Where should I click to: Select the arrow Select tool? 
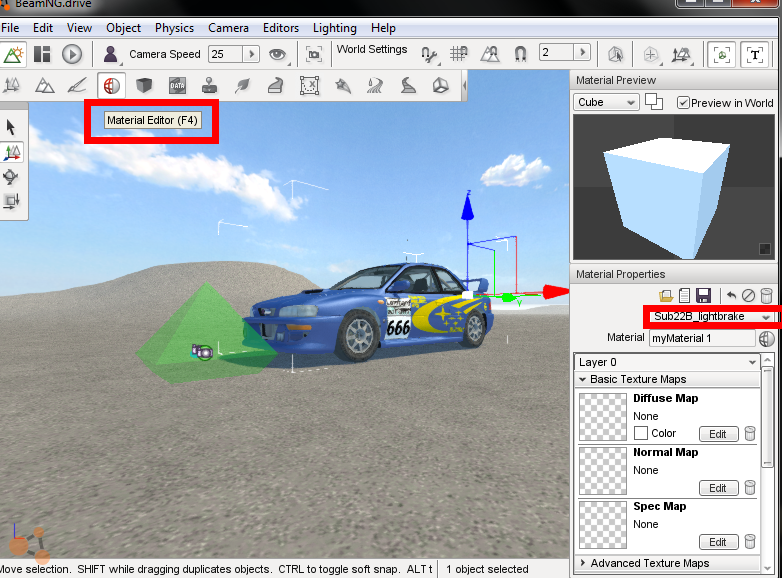coord(11,127)
